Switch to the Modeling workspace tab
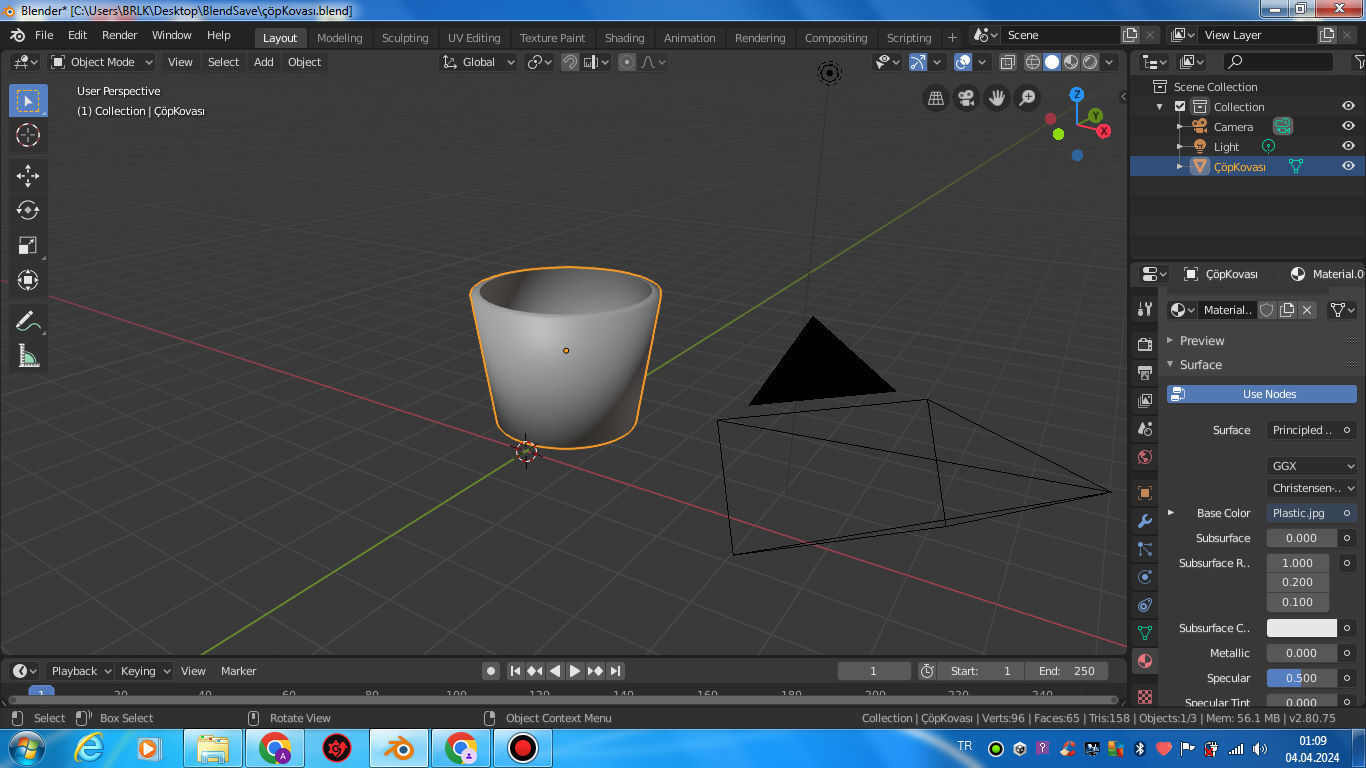This screenshot has height=768, width=1366. tap(340, 38)
